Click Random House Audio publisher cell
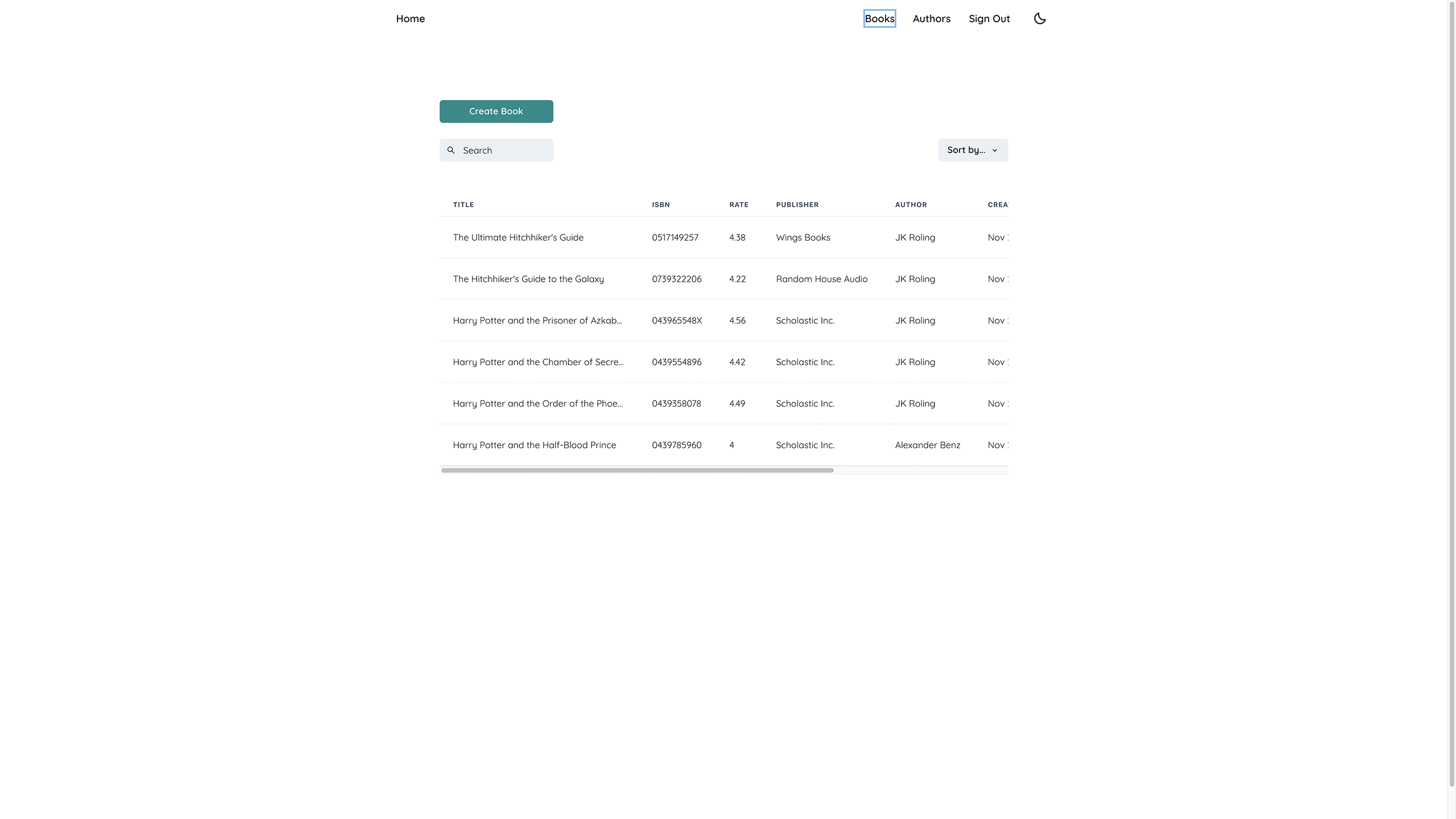 pos(821,279)
